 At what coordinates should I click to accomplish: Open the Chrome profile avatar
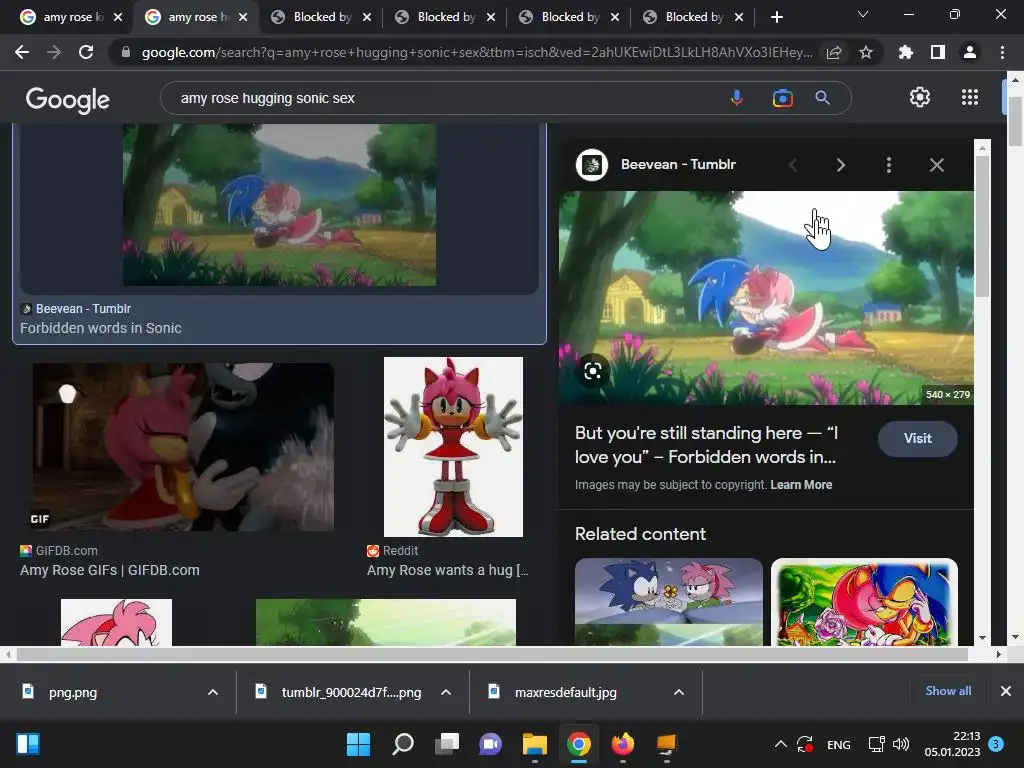click(970, 52)
